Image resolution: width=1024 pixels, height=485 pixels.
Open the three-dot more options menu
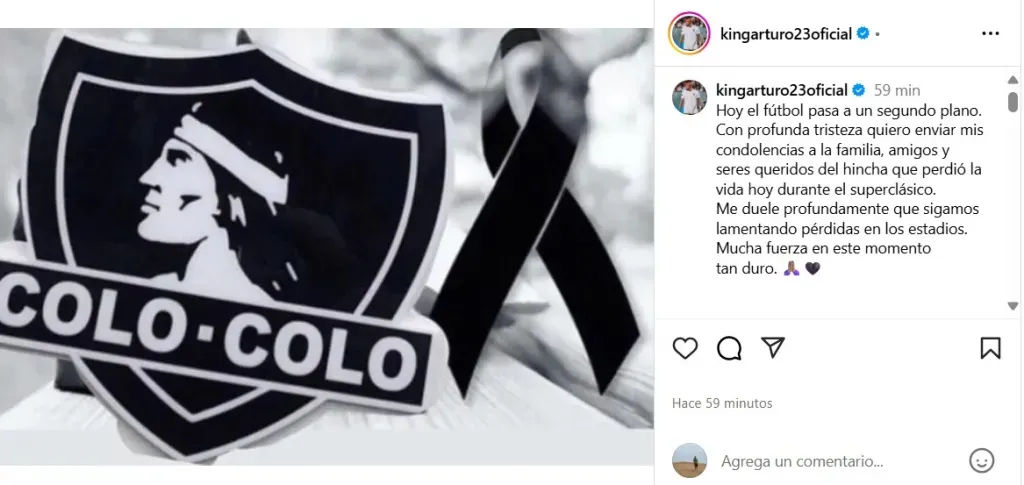[x=990, y=34]
